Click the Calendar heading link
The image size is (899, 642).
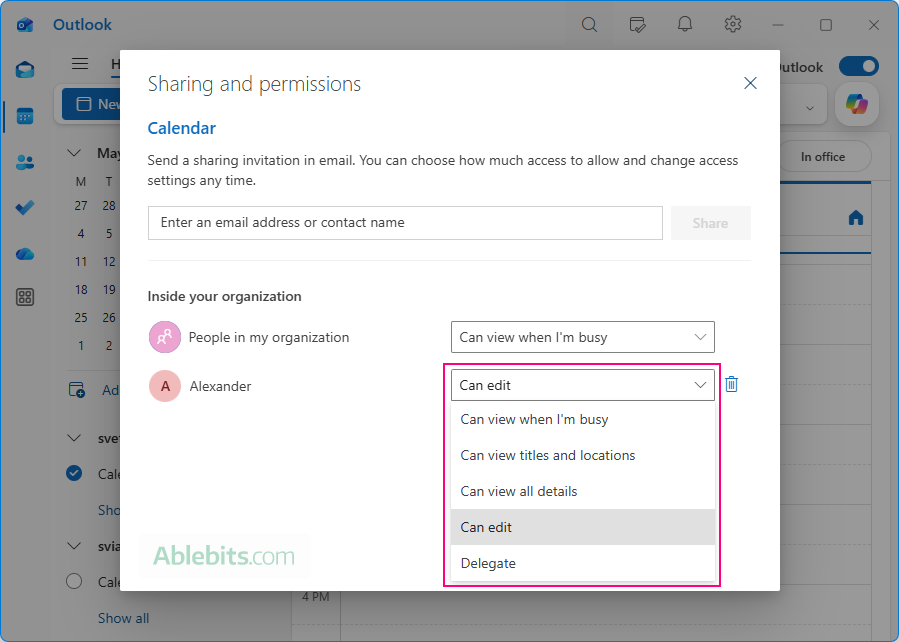181,128
